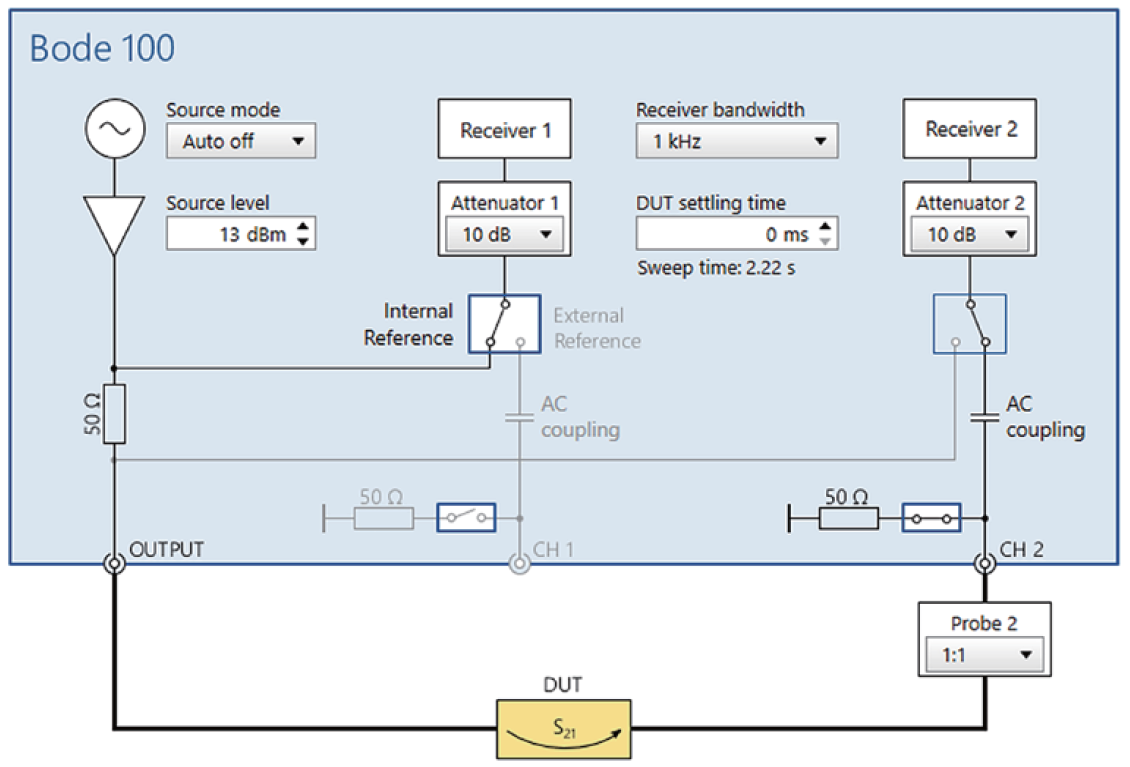Click the DUT label above the yellow block
1130x767 pixels.
click(563, 685)
